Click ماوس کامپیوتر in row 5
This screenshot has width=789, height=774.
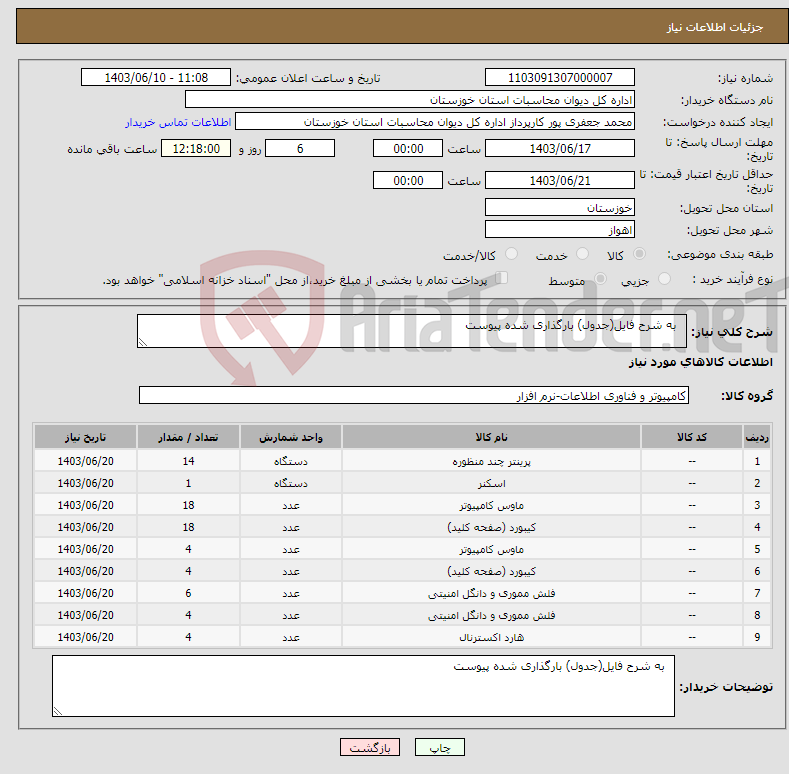point(491,550)
